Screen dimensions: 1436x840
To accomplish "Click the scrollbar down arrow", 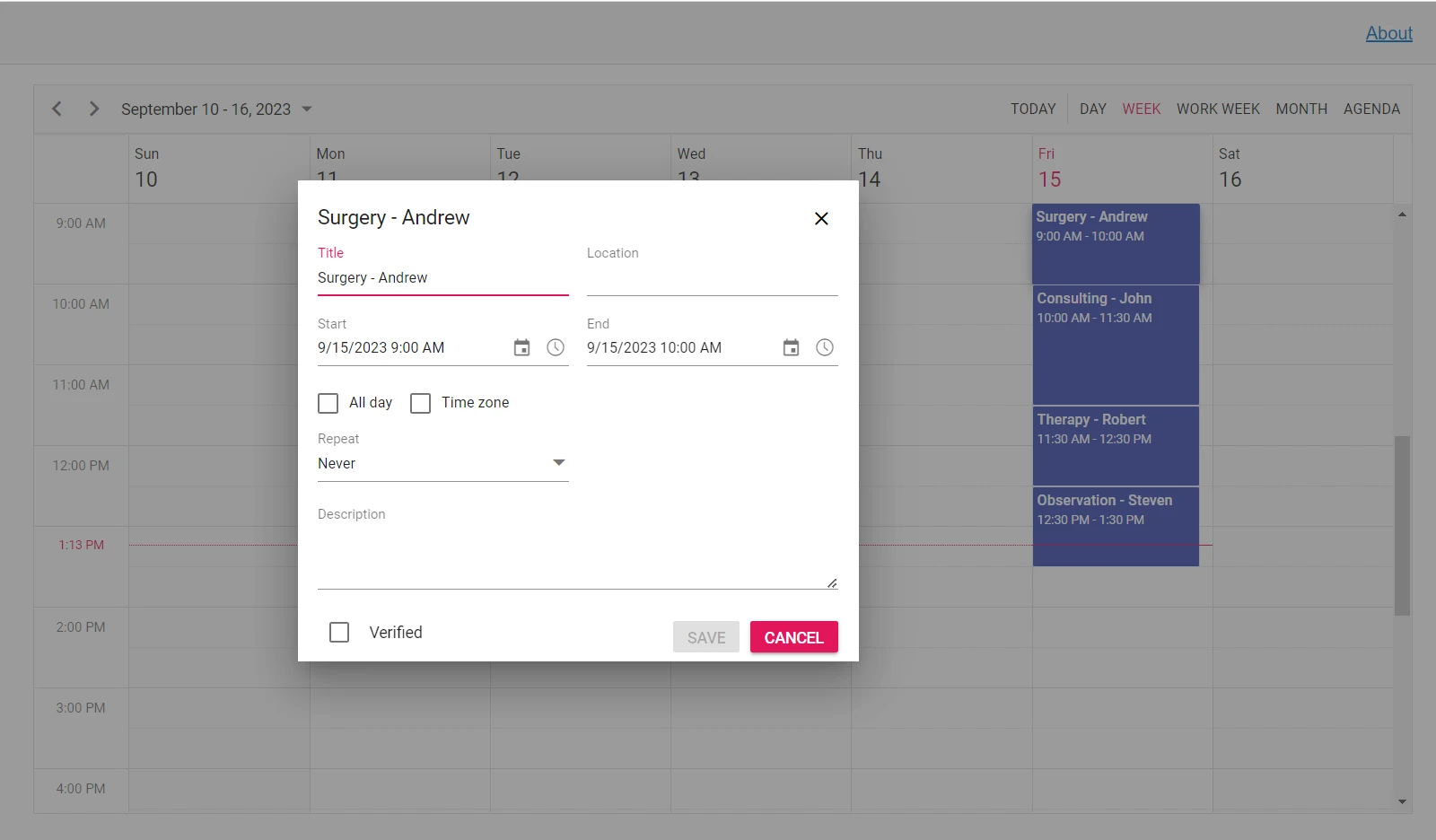I will (1402, 802).
